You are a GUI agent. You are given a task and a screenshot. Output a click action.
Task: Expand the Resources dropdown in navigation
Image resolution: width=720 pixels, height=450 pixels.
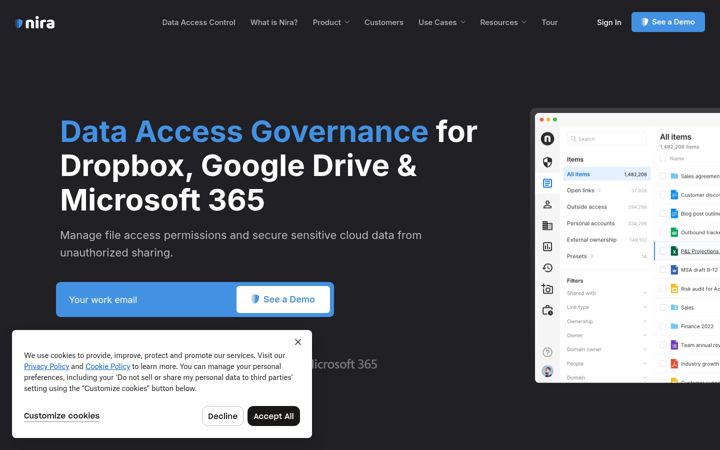coord(503,22)
